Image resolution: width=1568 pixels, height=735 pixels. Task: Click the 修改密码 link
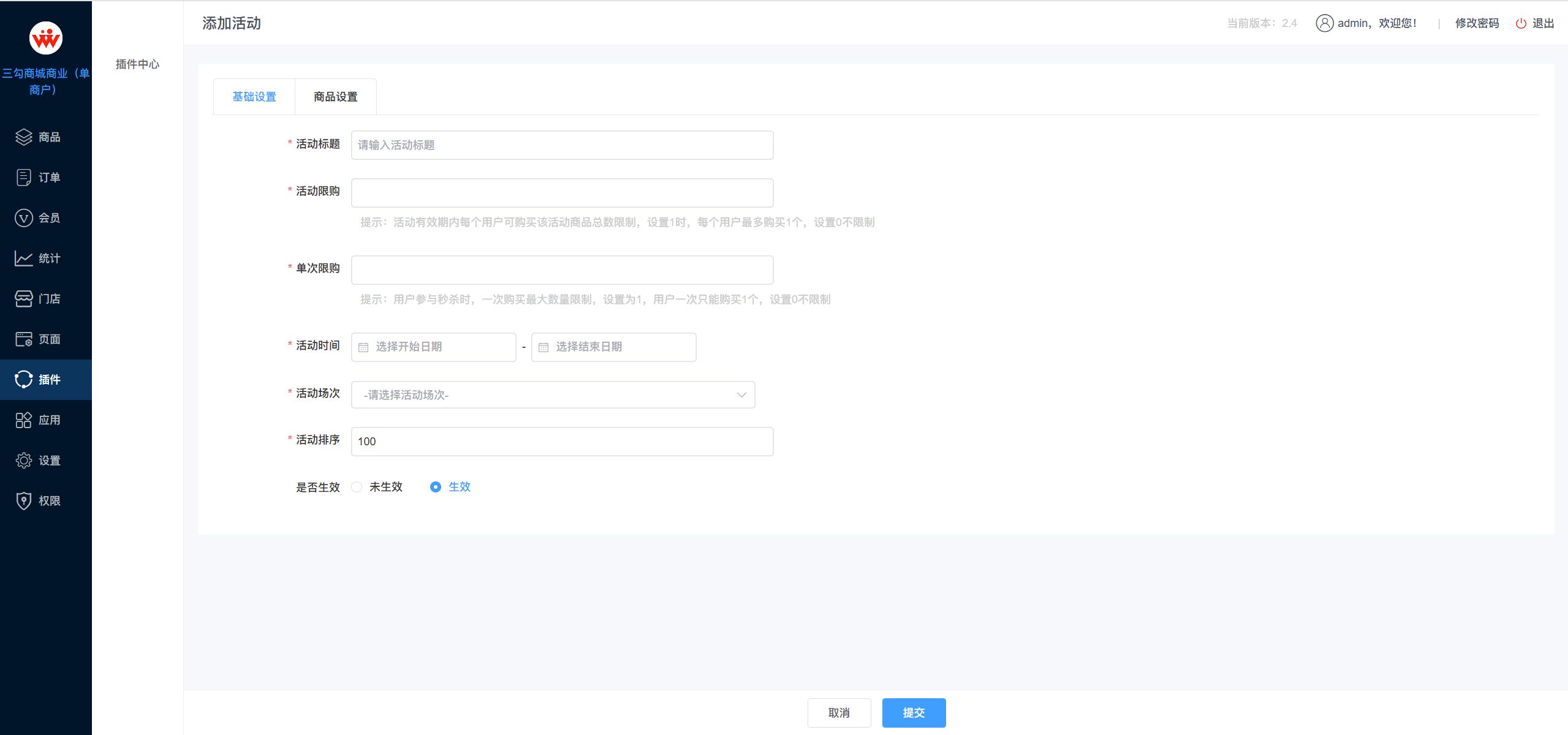click(x=1477, y=23)
